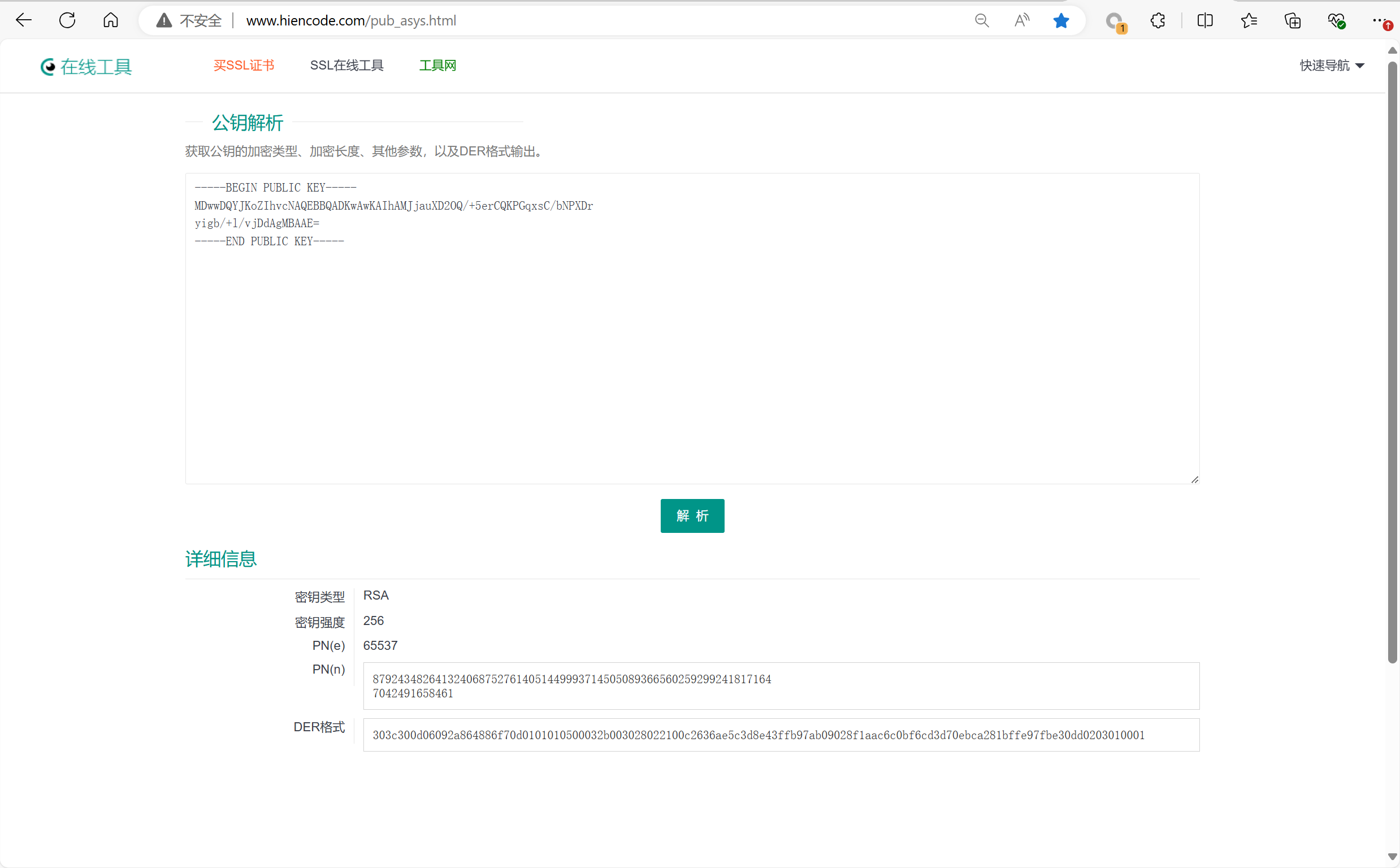Open the favorites list icon

point(1249,21)
